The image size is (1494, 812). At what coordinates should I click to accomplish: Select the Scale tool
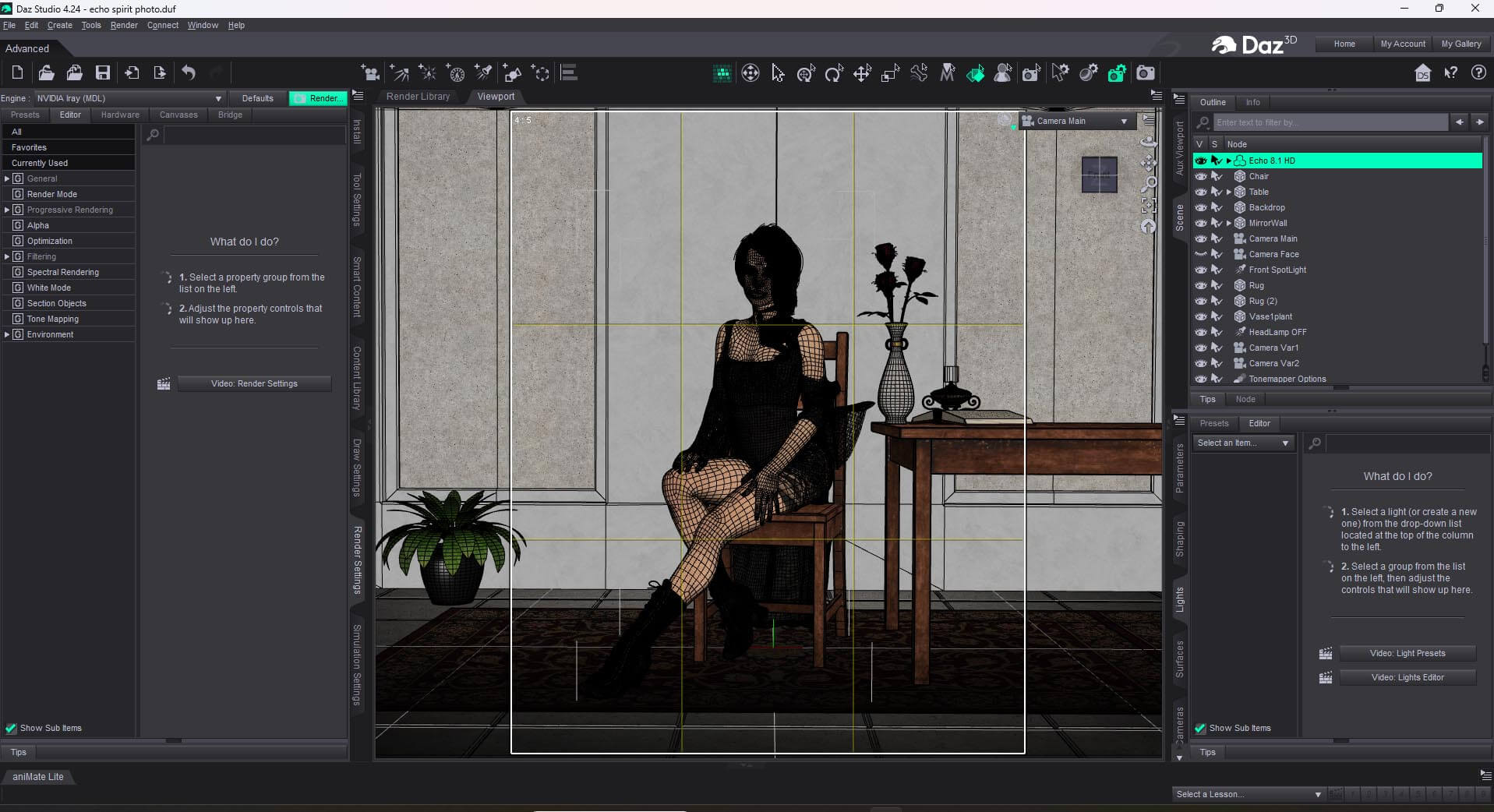pos(890,73)
